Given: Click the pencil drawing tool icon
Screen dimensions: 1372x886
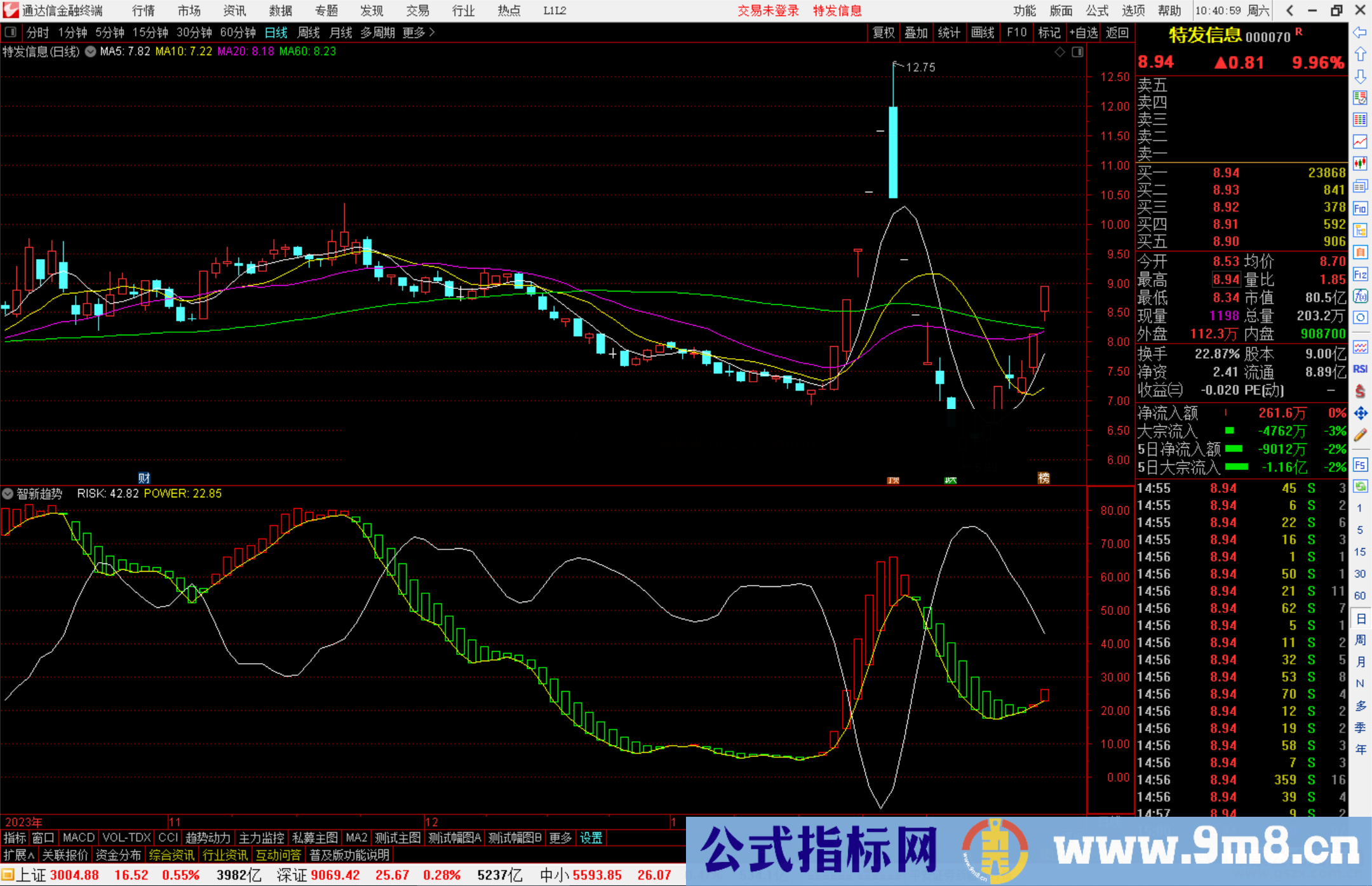Looking at the screenshot, I should 1360,433.
